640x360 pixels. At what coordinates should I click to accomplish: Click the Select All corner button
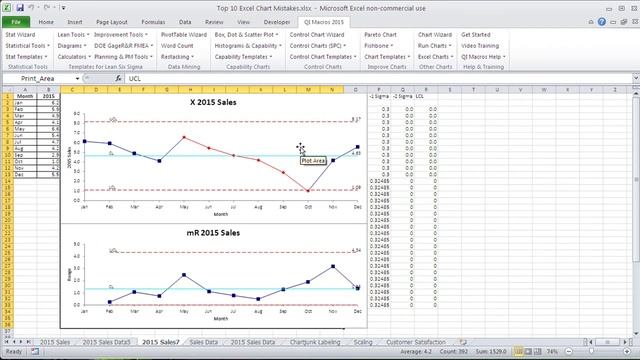point(8,90)
